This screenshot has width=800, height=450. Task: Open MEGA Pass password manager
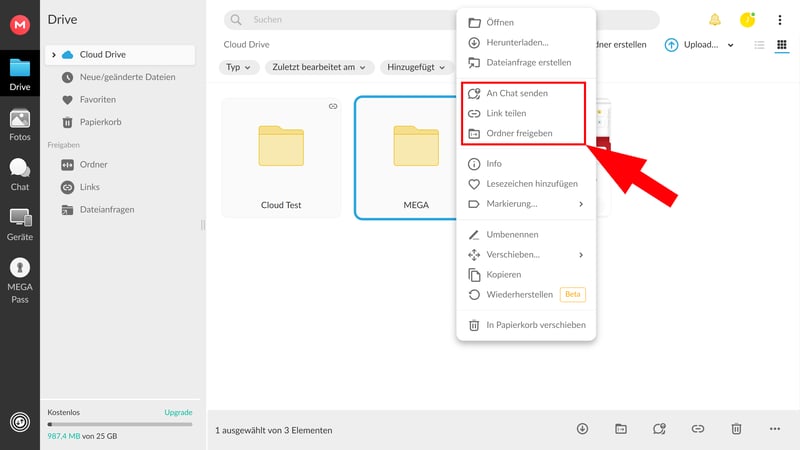(19, 280)
